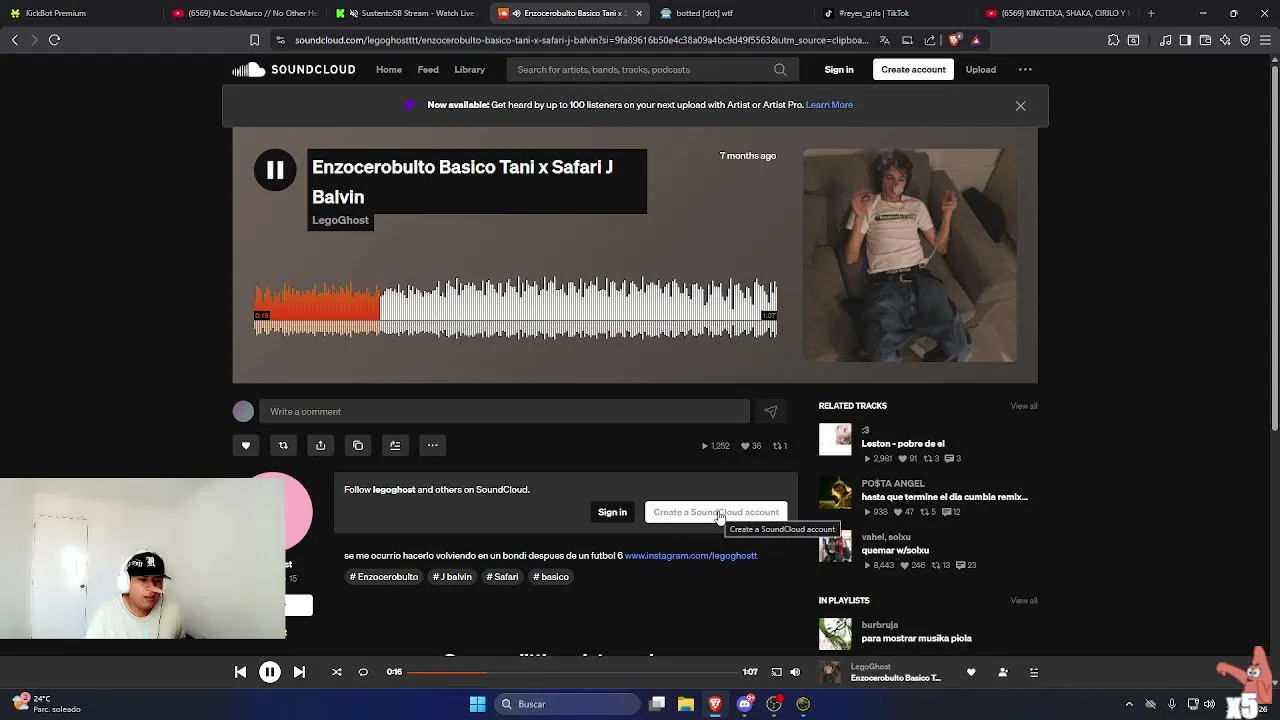Open Windows Start menu
This screenshot has width=1280, height=720.
(x=477, y=704)
